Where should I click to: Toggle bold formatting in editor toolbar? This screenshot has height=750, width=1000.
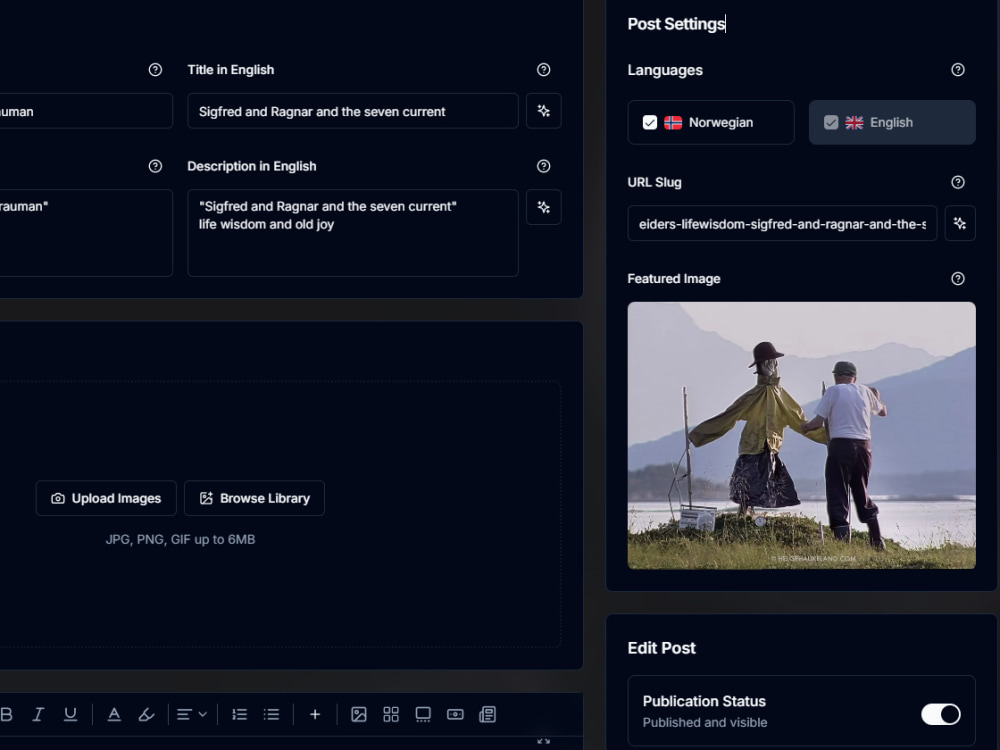point(6,714)
